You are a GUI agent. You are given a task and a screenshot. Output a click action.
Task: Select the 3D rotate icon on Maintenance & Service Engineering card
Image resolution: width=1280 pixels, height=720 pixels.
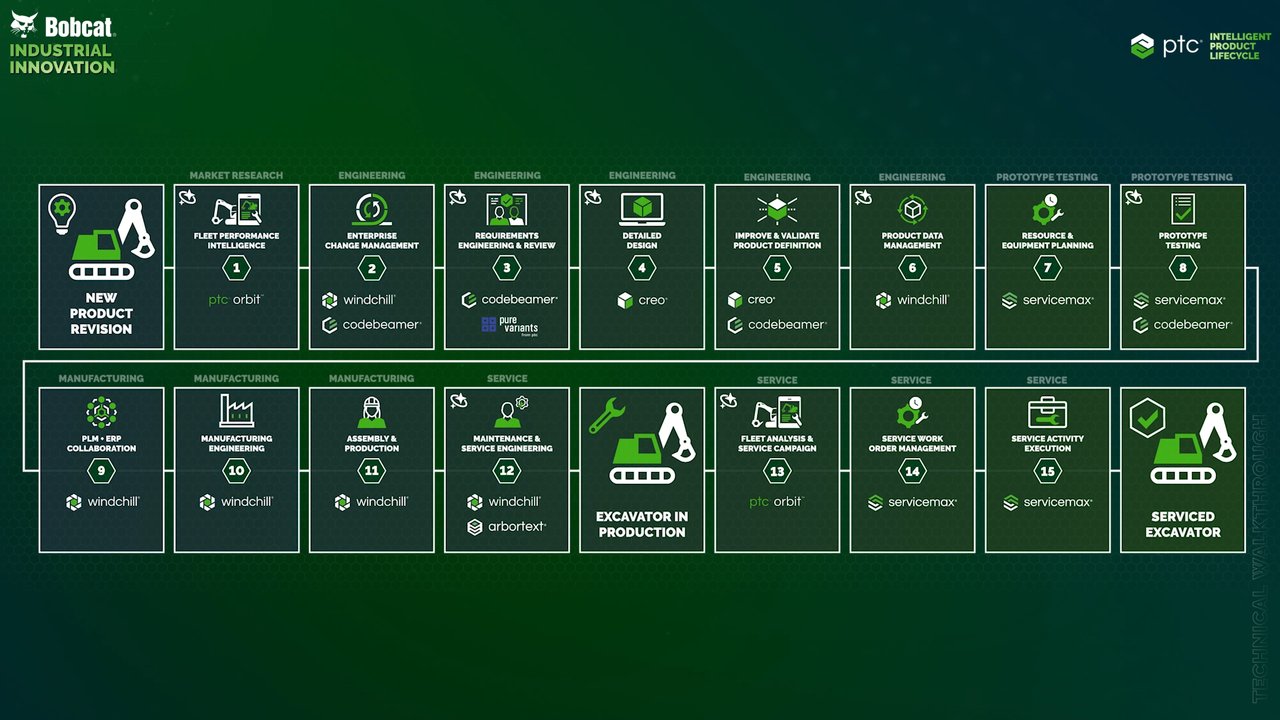click(457, 400)
